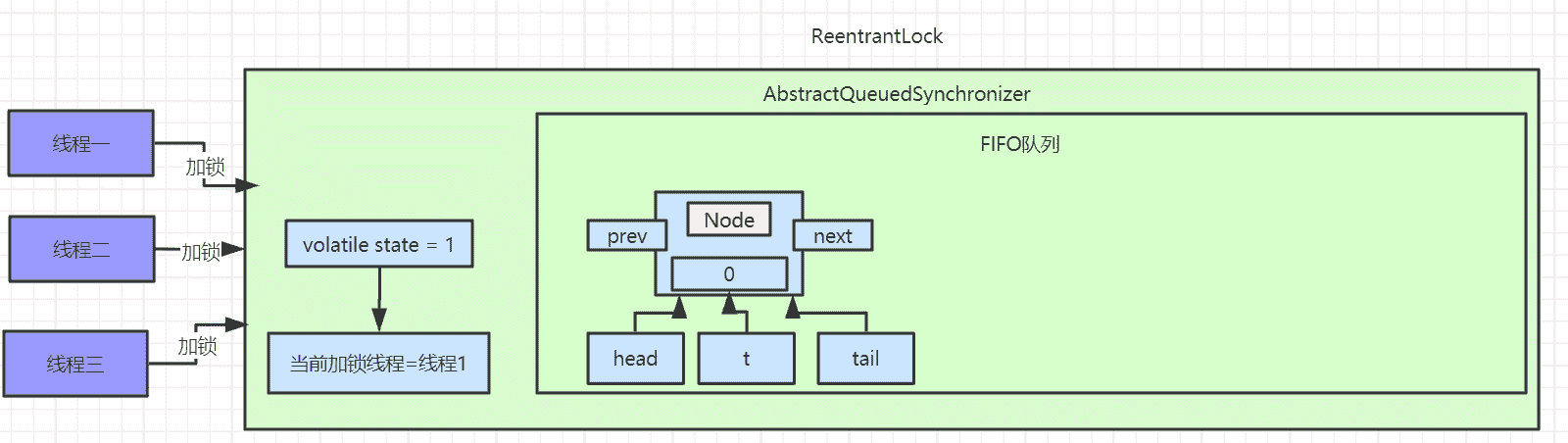The image size is (1568, 443).
Task: Select the box containing 0 inside Node
Action: 728,274
